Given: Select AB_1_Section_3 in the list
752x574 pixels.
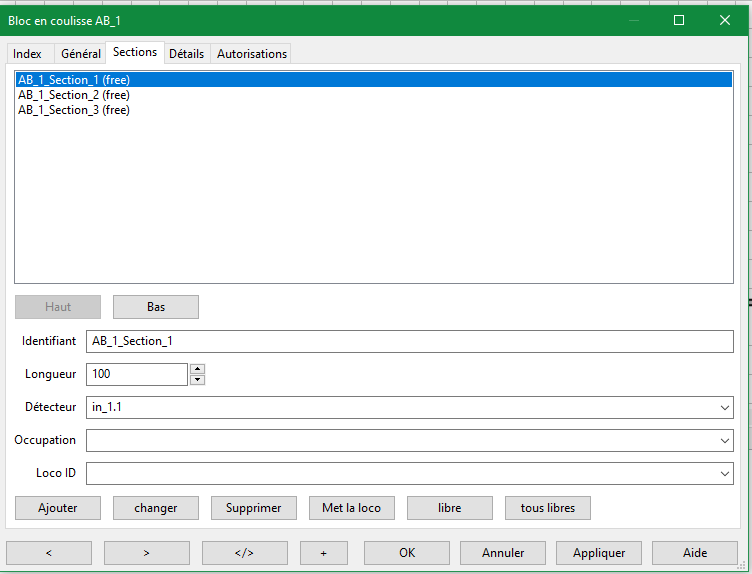Looking at the screenshot, I should (73, 110).
